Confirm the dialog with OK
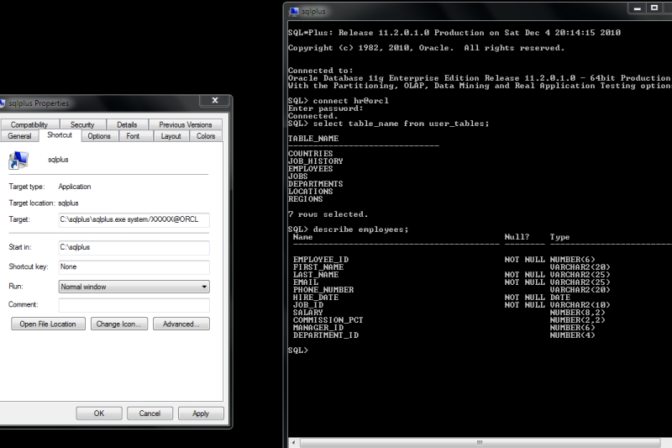The image size is (672, 448). click(99, 413)
